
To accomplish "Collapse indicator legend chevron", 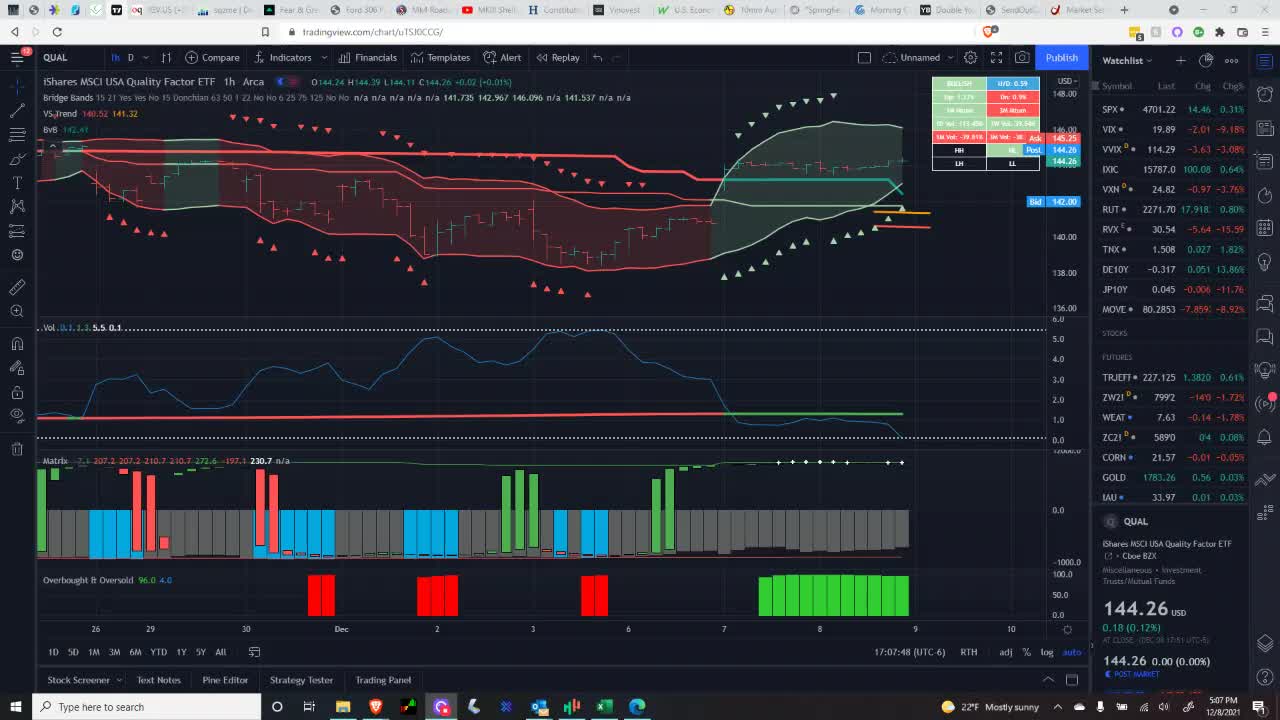I will pos(52,146).
